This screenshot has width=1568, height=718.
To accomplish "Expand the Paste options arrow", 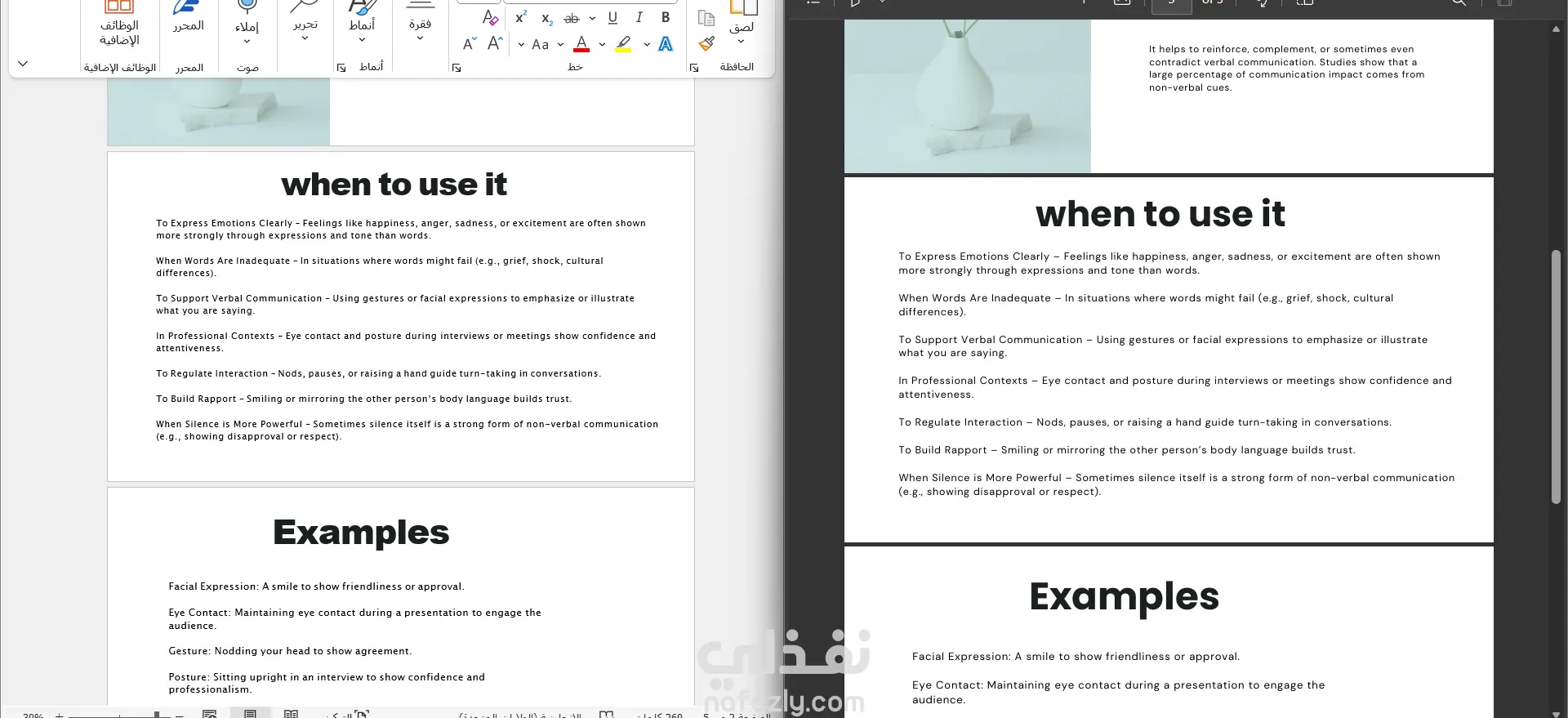I will pos(741,42).
